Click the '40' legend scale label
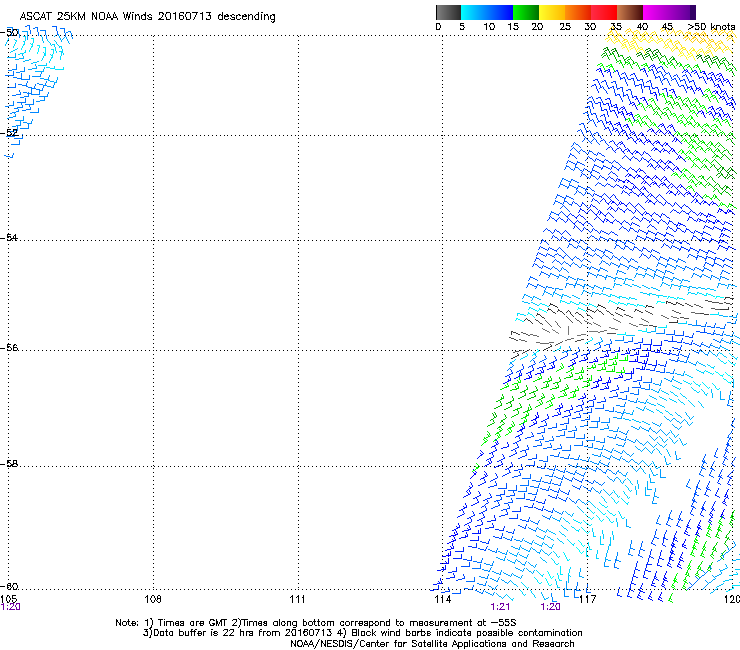Image resolution: width=740 pixels, height=650 pixels. pyautogui.click(x=642, y=27)
